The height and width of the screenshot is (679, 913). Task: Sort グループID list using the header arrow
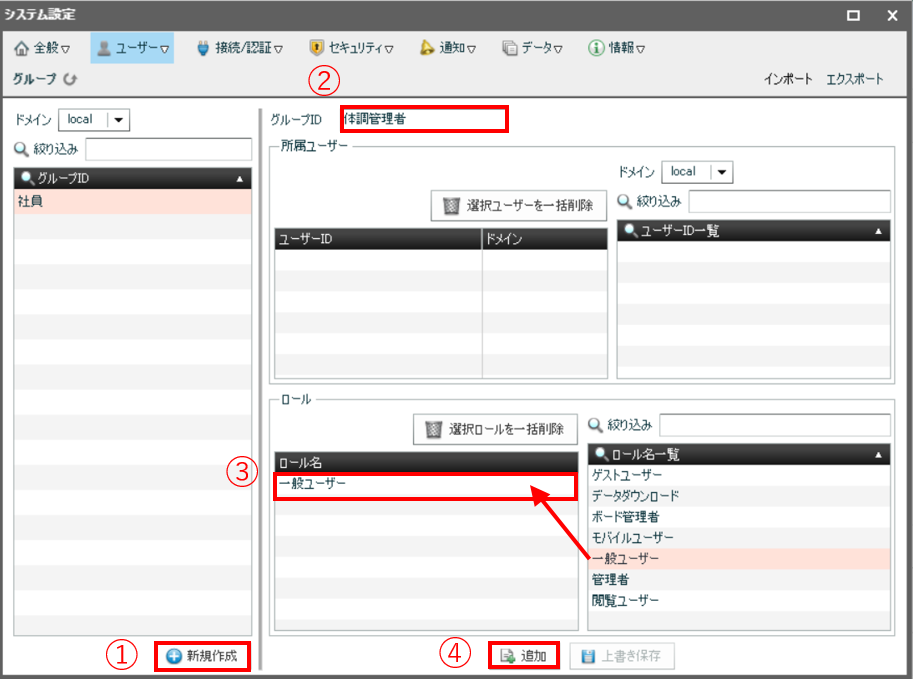[x=240, y=179]
